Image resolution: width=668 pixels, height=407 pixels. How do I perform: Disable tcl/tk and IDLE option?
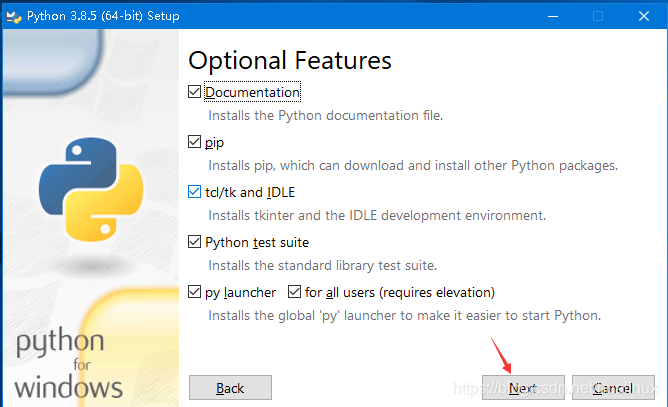[x=194, y=192]
